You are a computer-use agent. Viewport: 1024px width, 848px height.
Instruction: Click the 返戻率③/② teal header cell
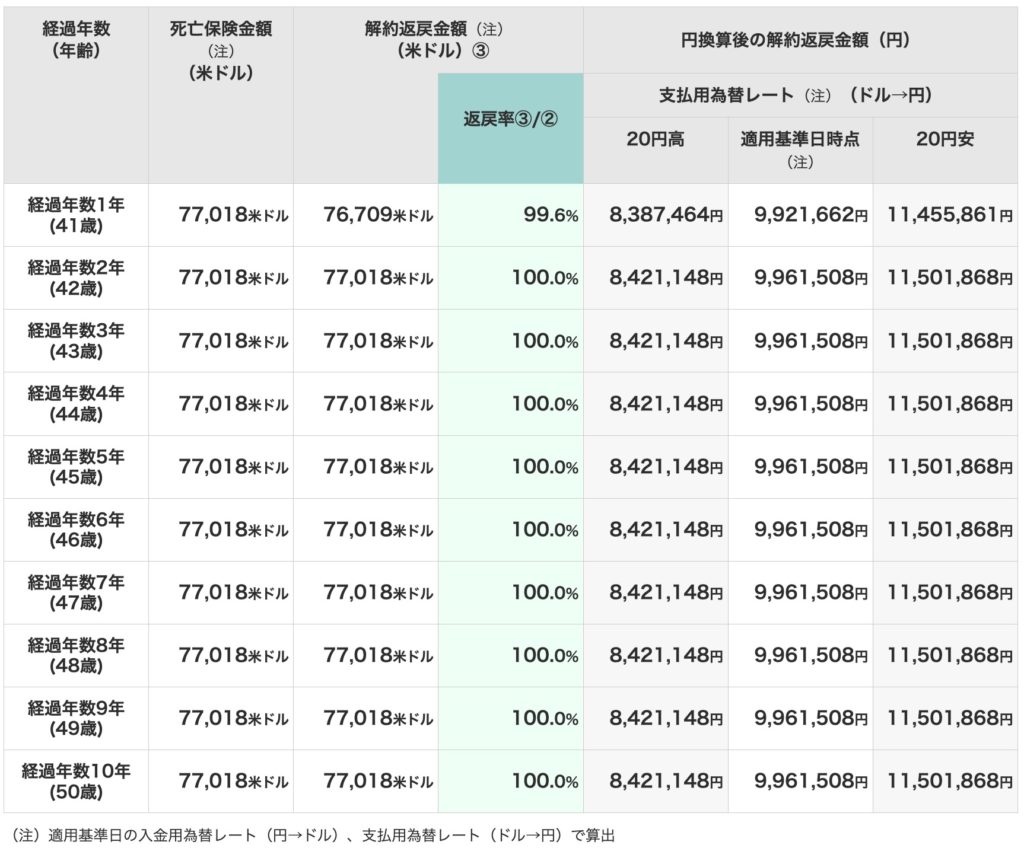point(510,118)
